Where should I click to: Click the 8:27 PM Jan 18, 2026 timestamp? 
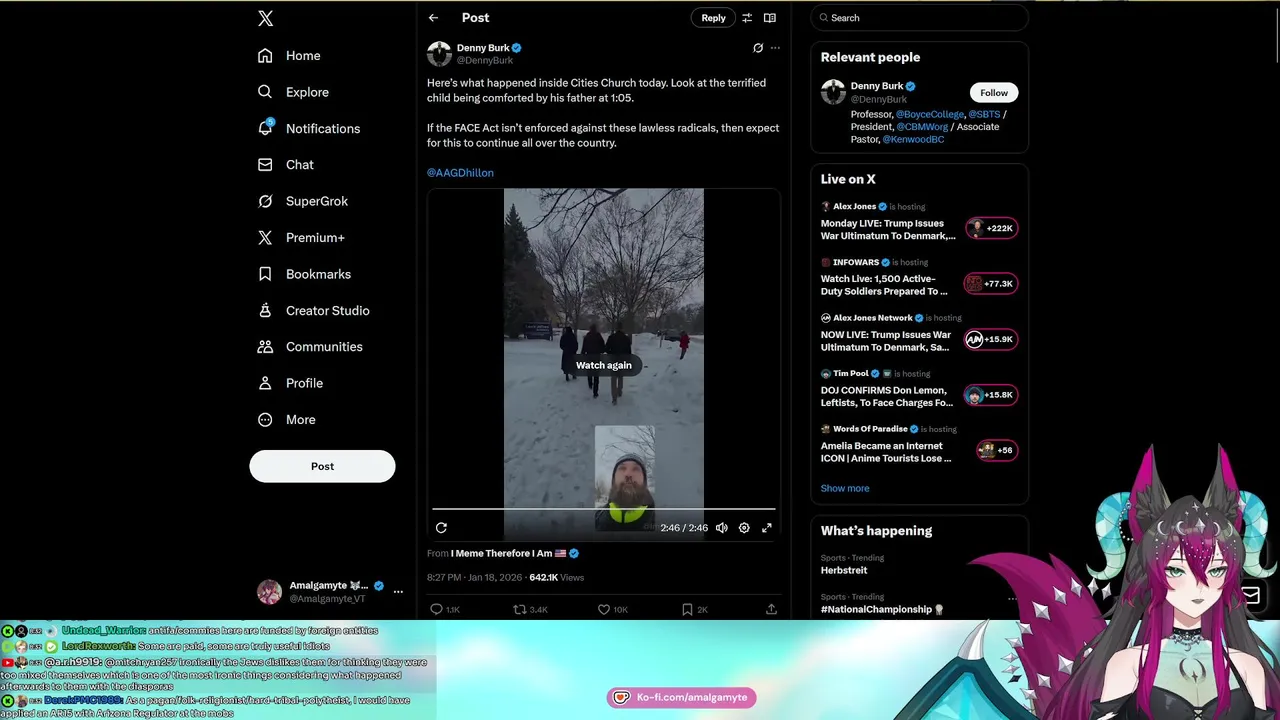point(474,578)
